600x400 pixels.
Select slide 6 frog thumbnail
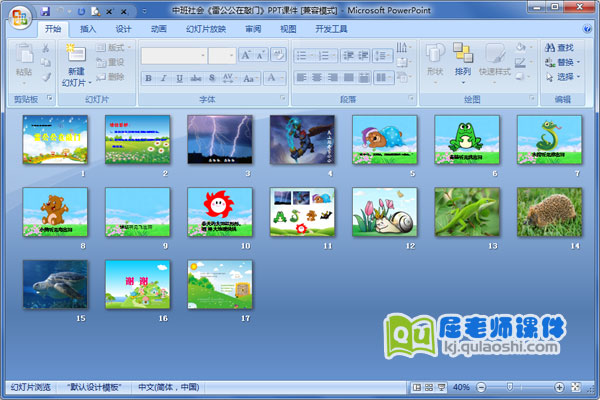tap(467, 139)
